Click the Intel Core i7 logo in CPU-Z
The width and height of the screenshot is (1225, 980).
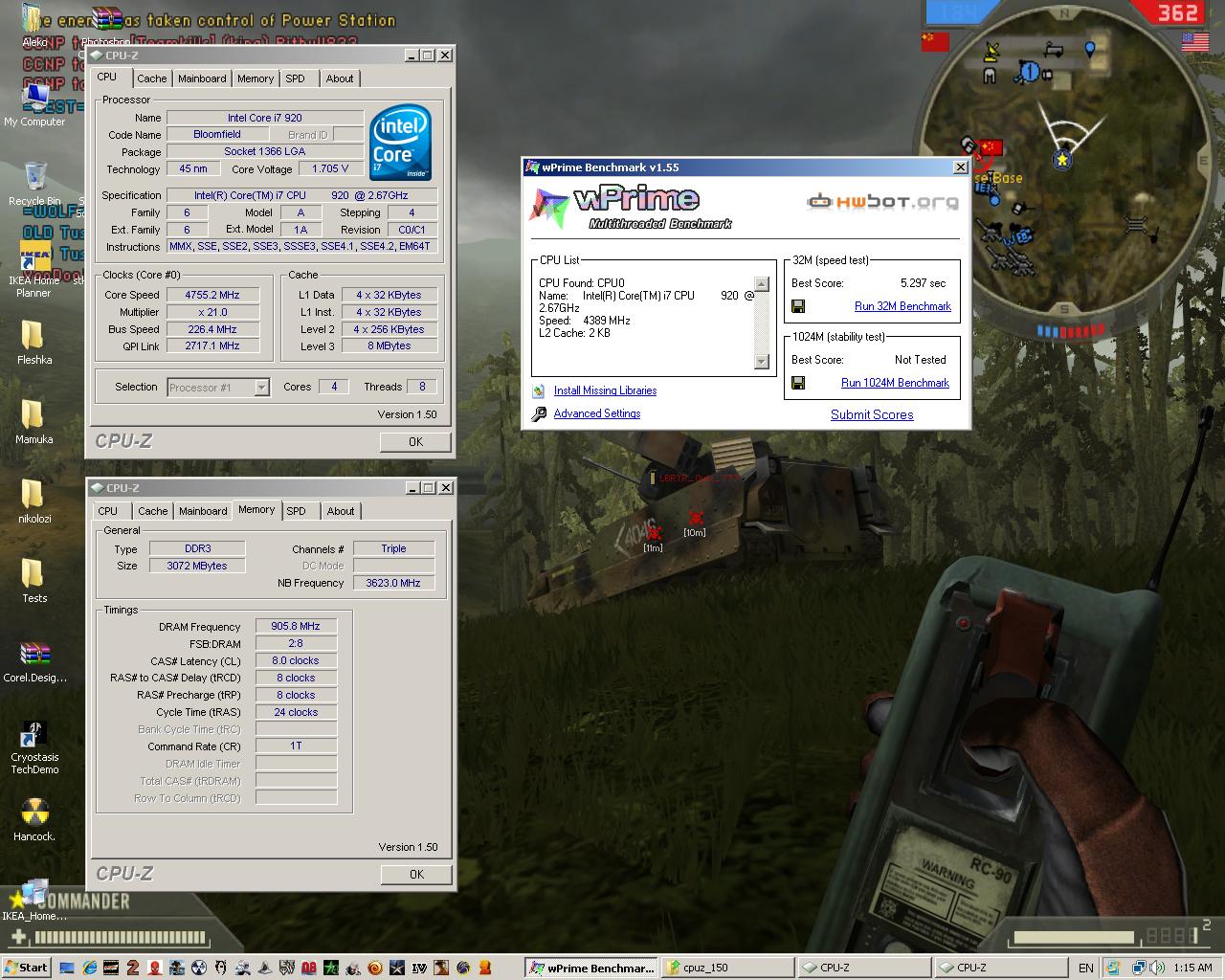tap(400, 144)
